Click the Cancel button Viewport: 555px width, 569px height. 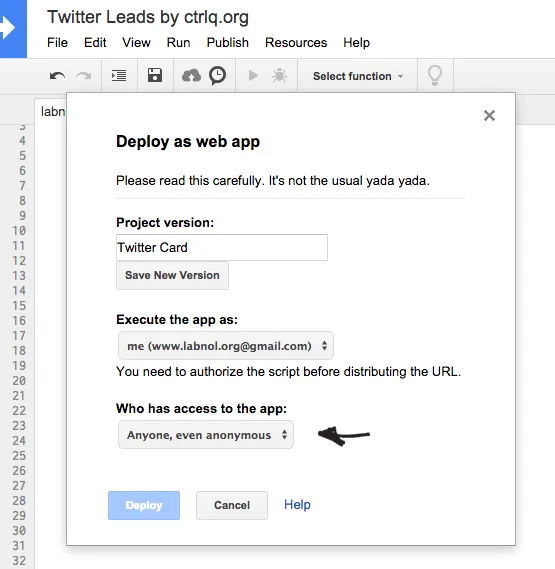pyautogui.click(x=232, y=505)
